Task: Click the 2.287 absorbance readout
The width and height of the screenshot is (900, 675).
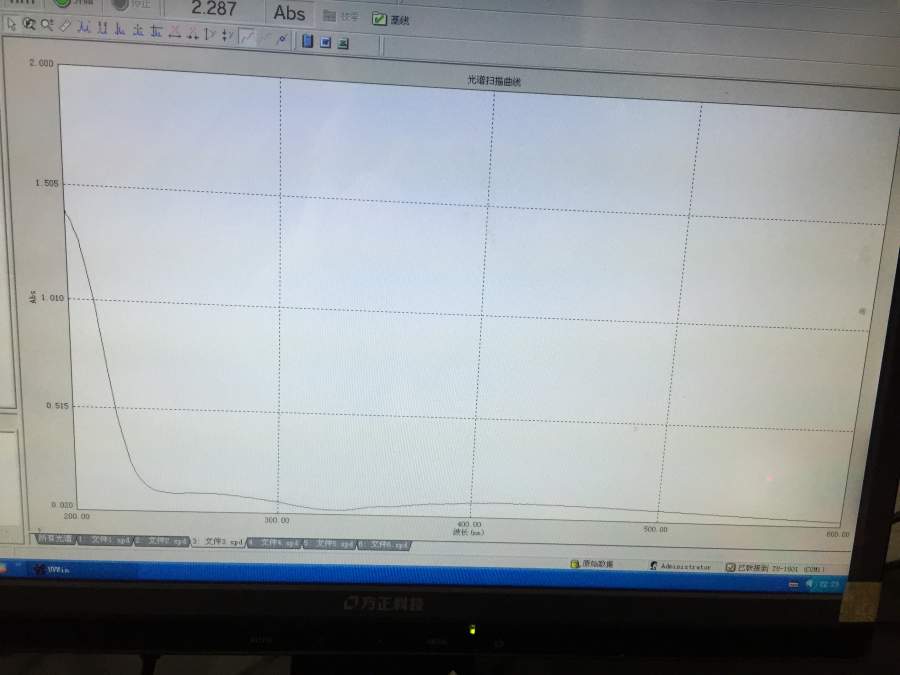Action: pos(214,8)
